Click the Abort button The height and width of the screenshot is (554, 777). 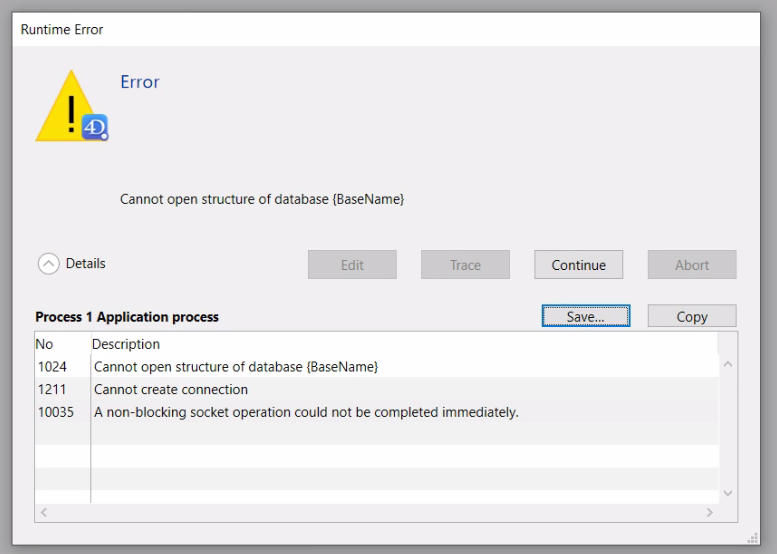tap(692, 265)
